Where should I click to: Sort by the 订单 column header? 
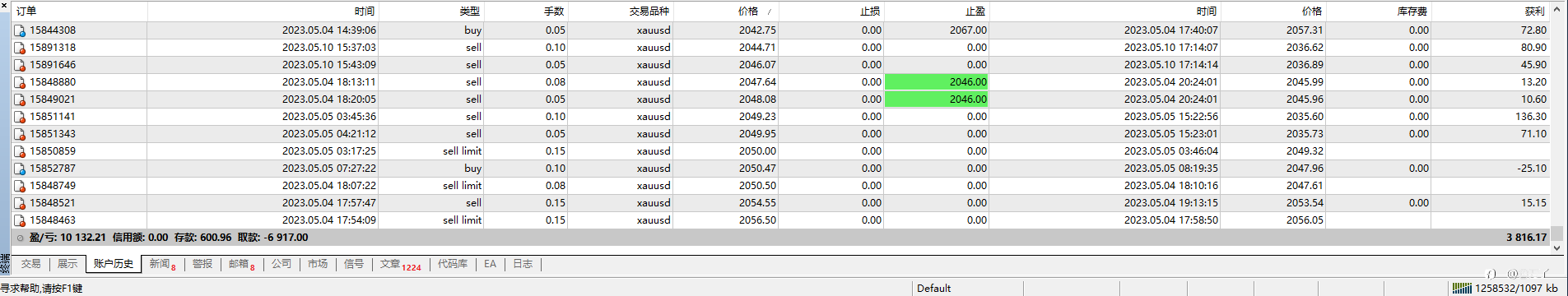click(x=80, y=12)
